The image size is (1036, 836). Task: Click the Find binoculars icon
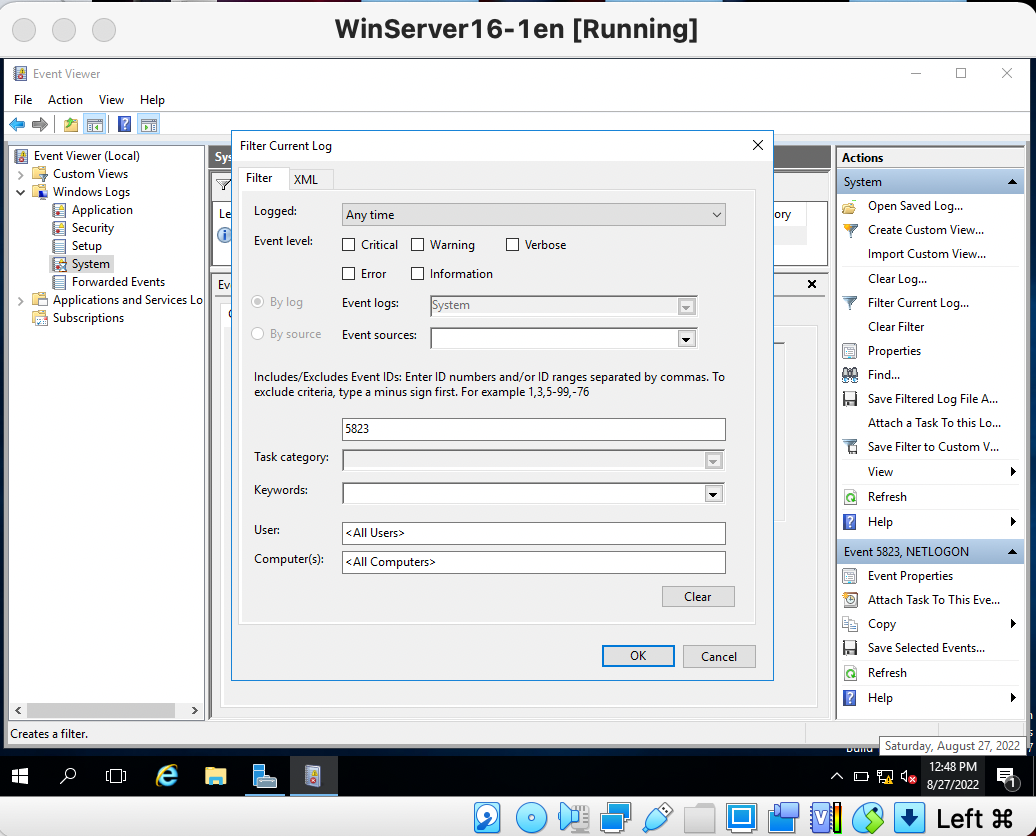[850, 375]
